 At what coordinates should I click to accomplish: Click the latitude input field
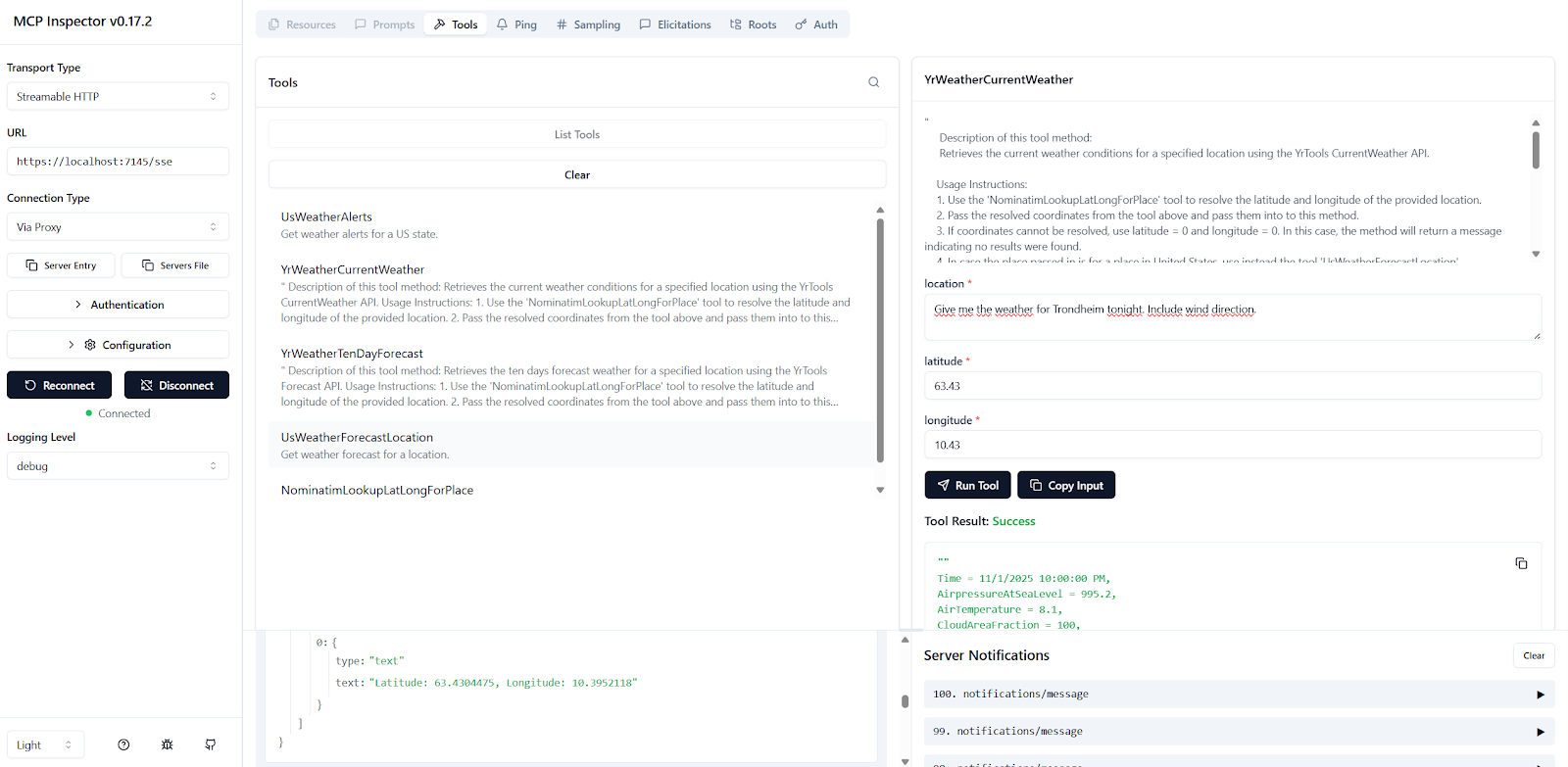1233,386
